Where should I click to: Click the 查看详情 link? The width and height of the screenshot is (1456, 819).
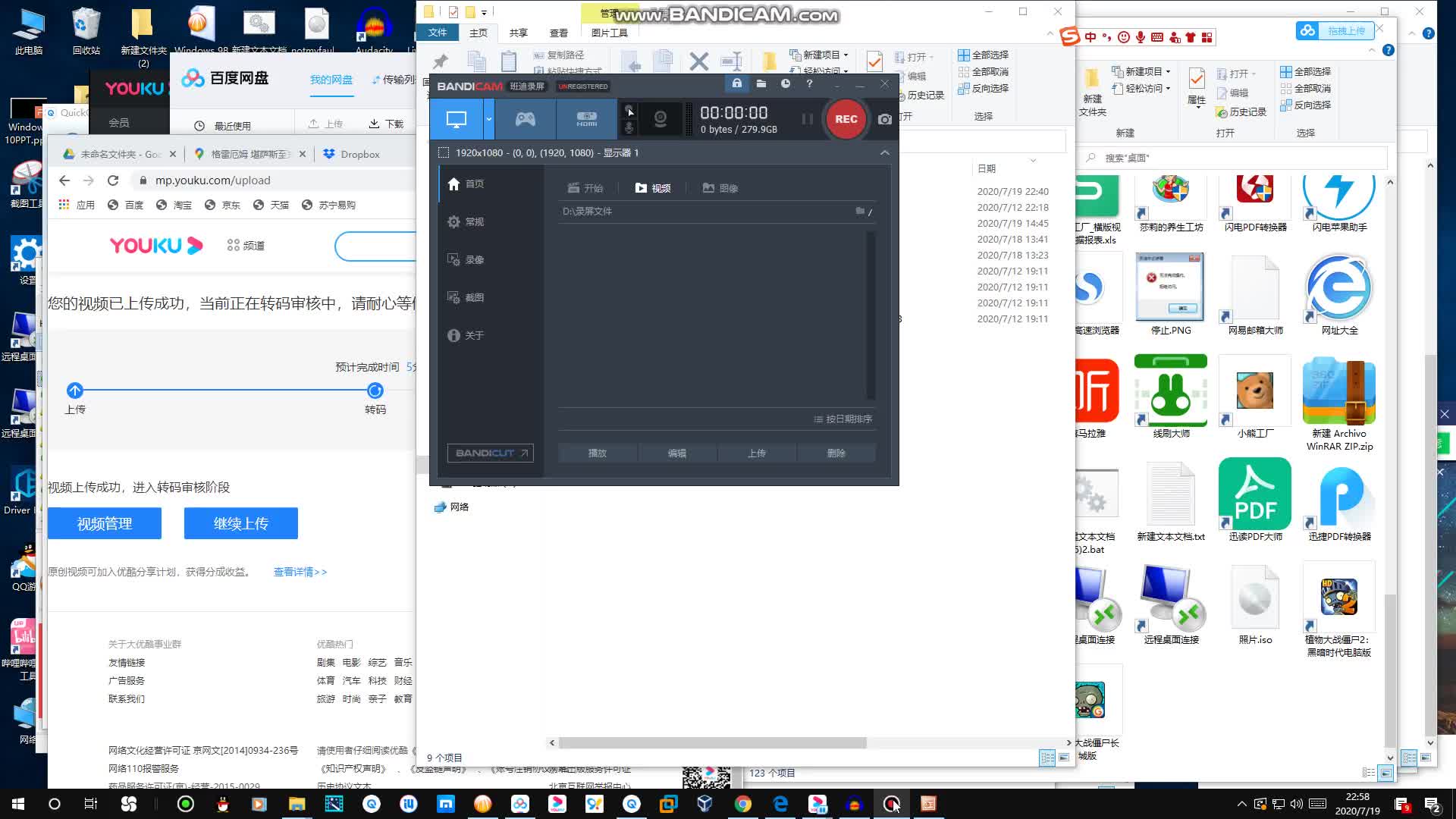[300, 572]
